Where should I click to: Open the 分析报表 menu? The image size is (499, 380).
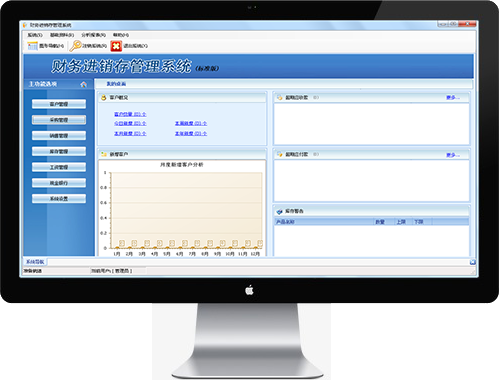tap(93, 35)
